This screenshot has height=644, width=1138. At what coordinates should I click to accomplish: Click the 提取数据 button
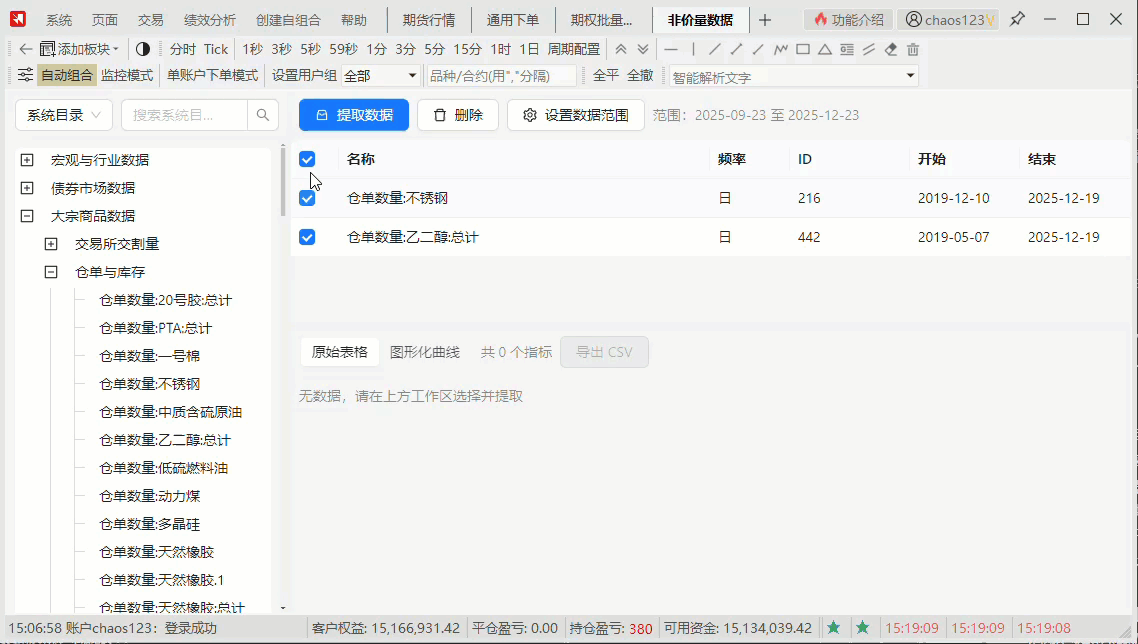click(x=354, y=115)
